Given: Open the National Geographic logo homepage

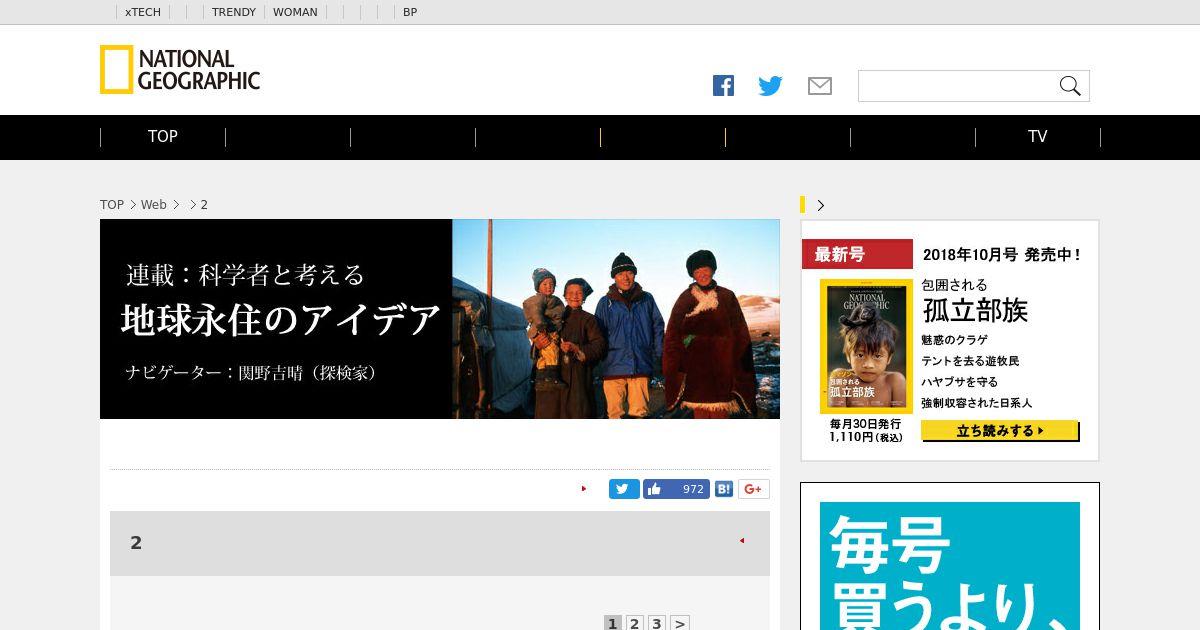Looking at the screenshot, I should tap(180, 70).
